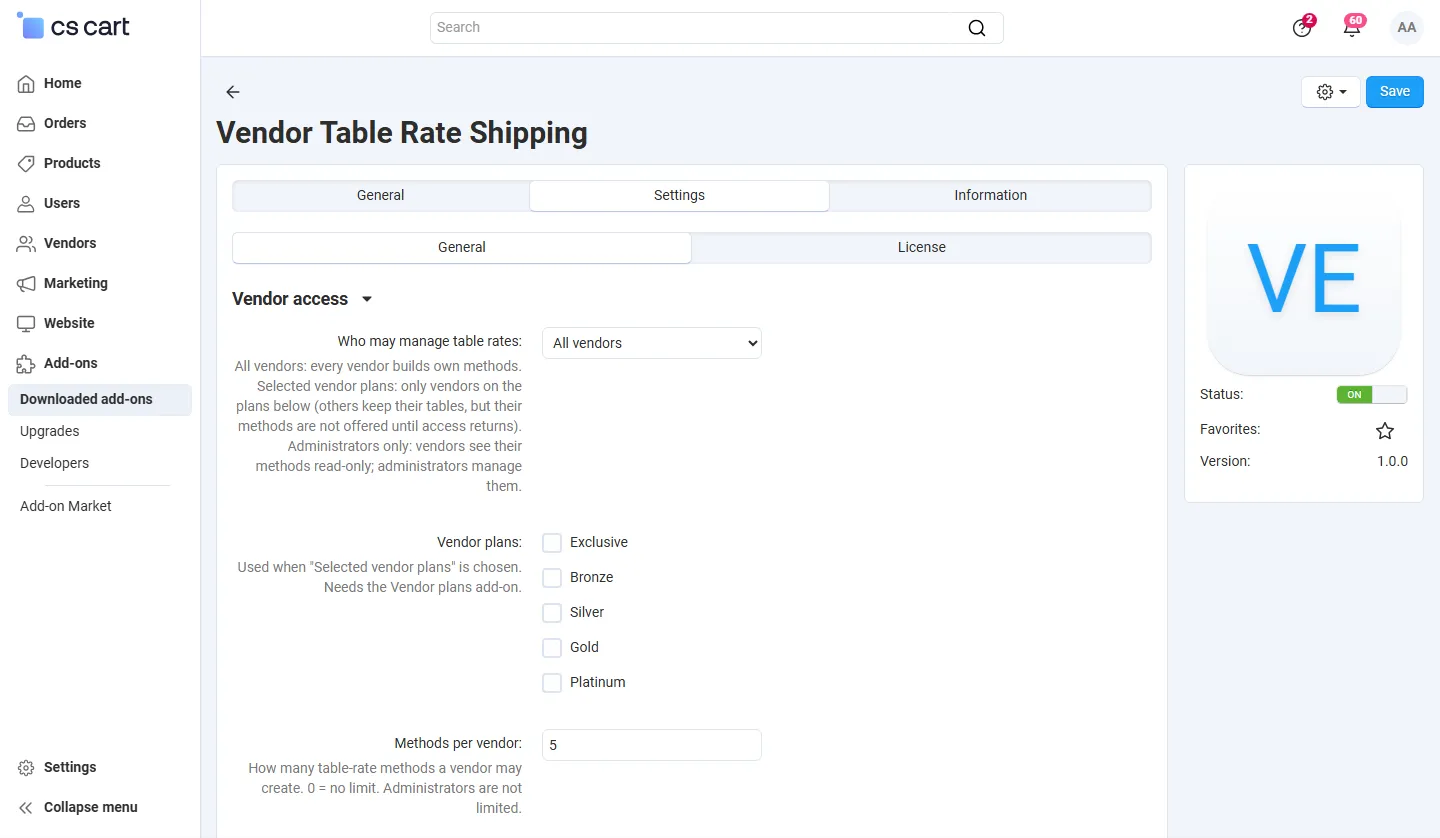The image size is (1440, 838).
Task: Open Downloaded add-ons in the sidebar
Action: point(100,400)
